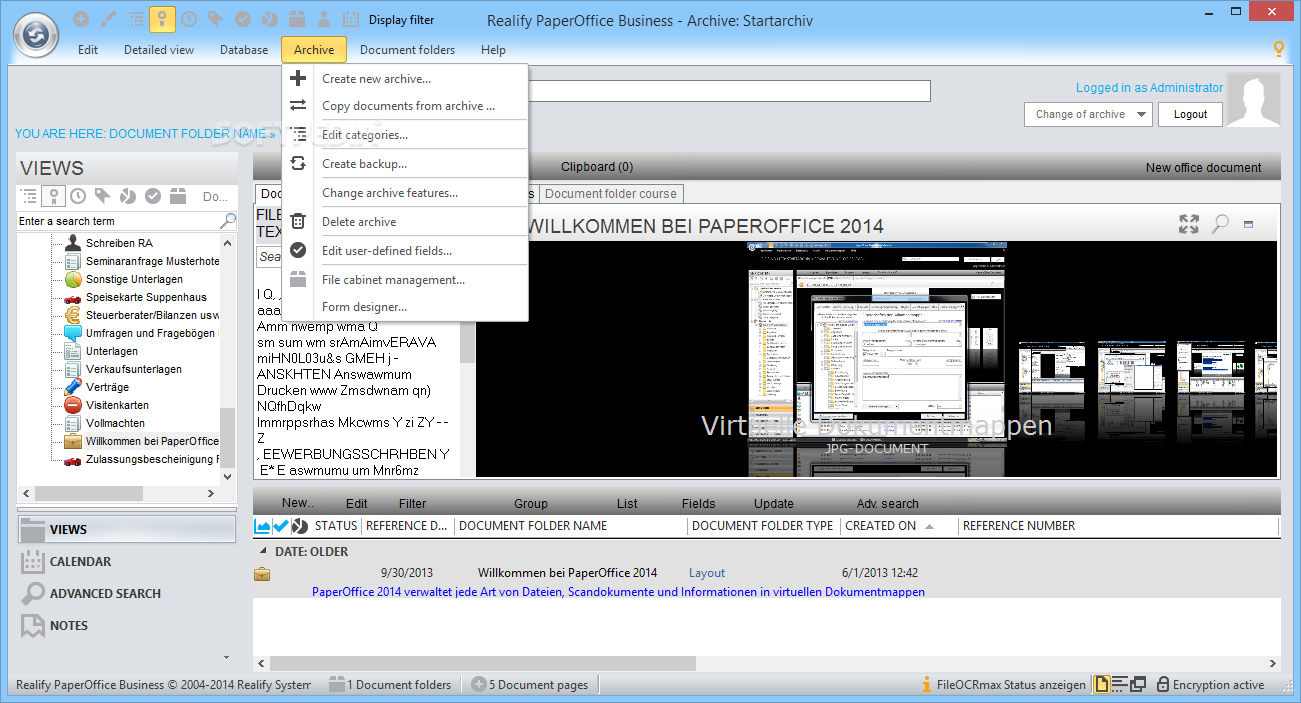Choose Edit user-defined fields...
The height and width of the screenshot is (703, 1301).
click(x=405, y=251)
